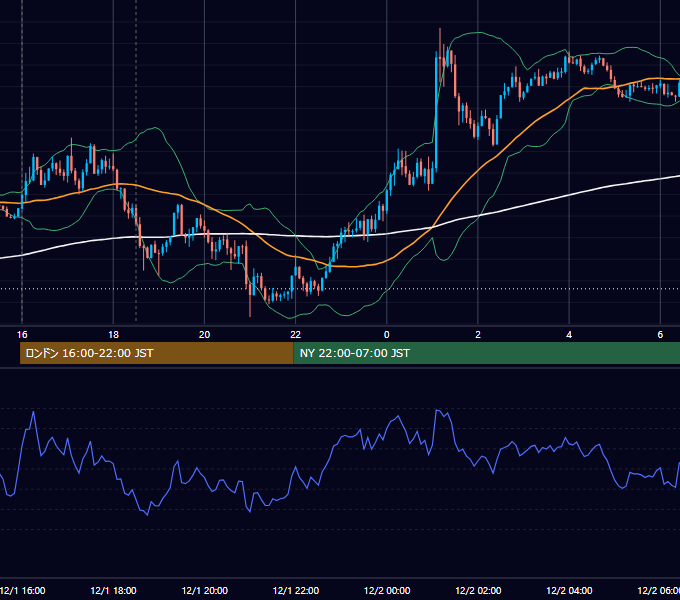
Task: Click the 4 hour axis label
Action: [569, 335]
